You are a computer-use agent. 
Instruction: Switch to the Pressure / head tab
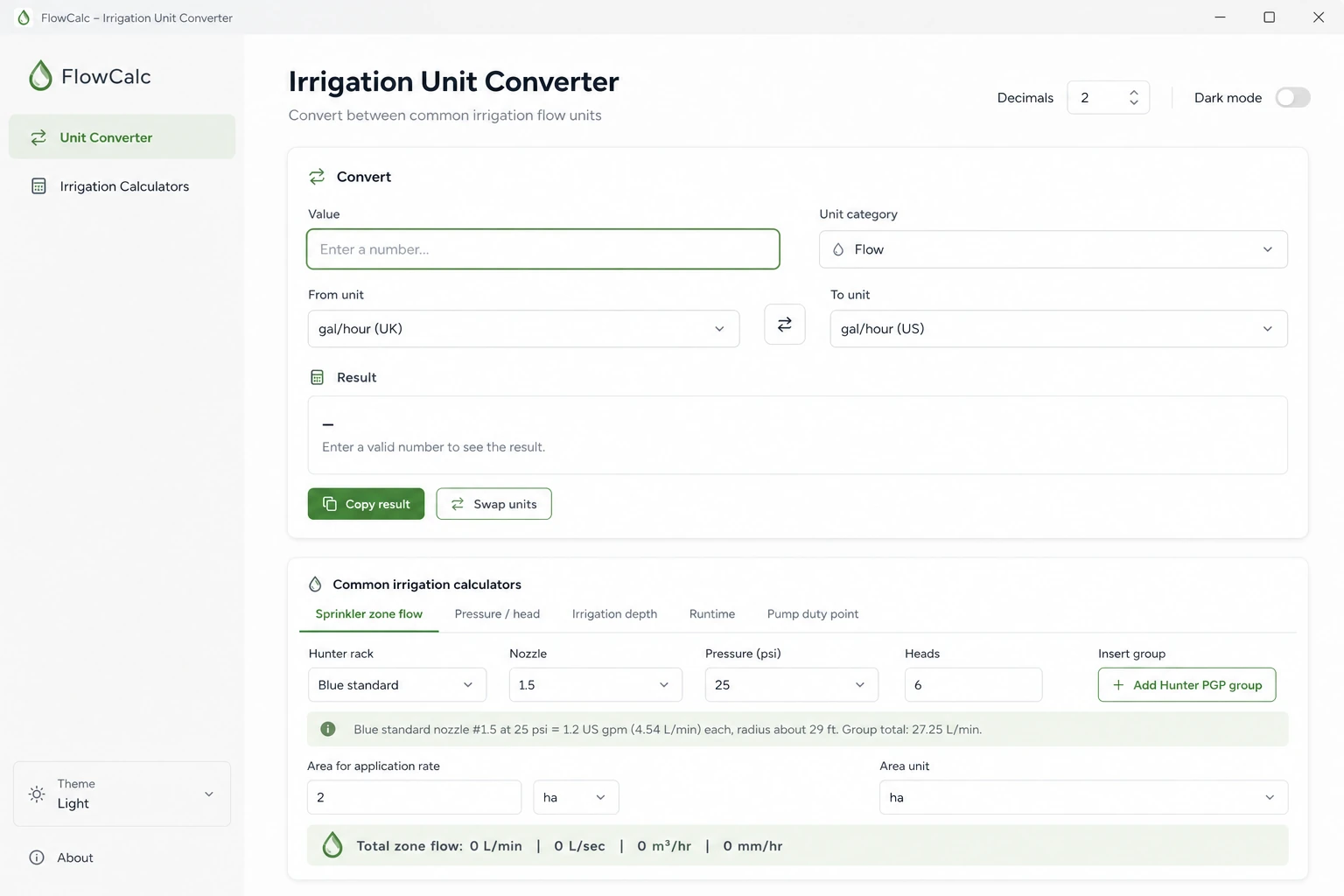[x=497, y=614]
